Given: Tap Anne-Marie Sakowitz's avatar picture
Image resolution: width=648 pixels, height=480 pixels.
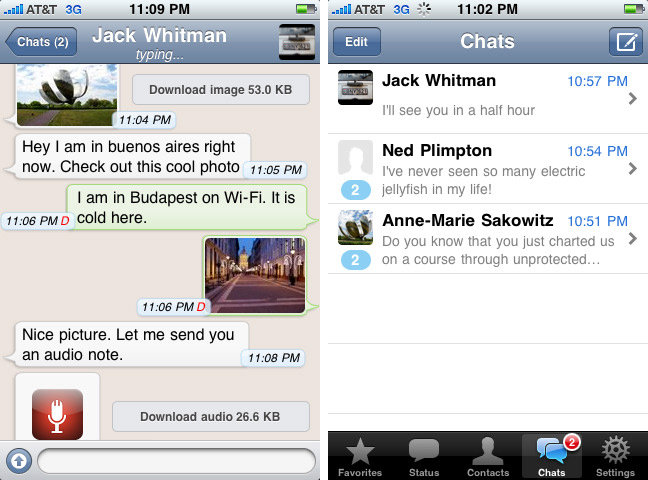Looking at the screenshot, I should tap(355, 227).
